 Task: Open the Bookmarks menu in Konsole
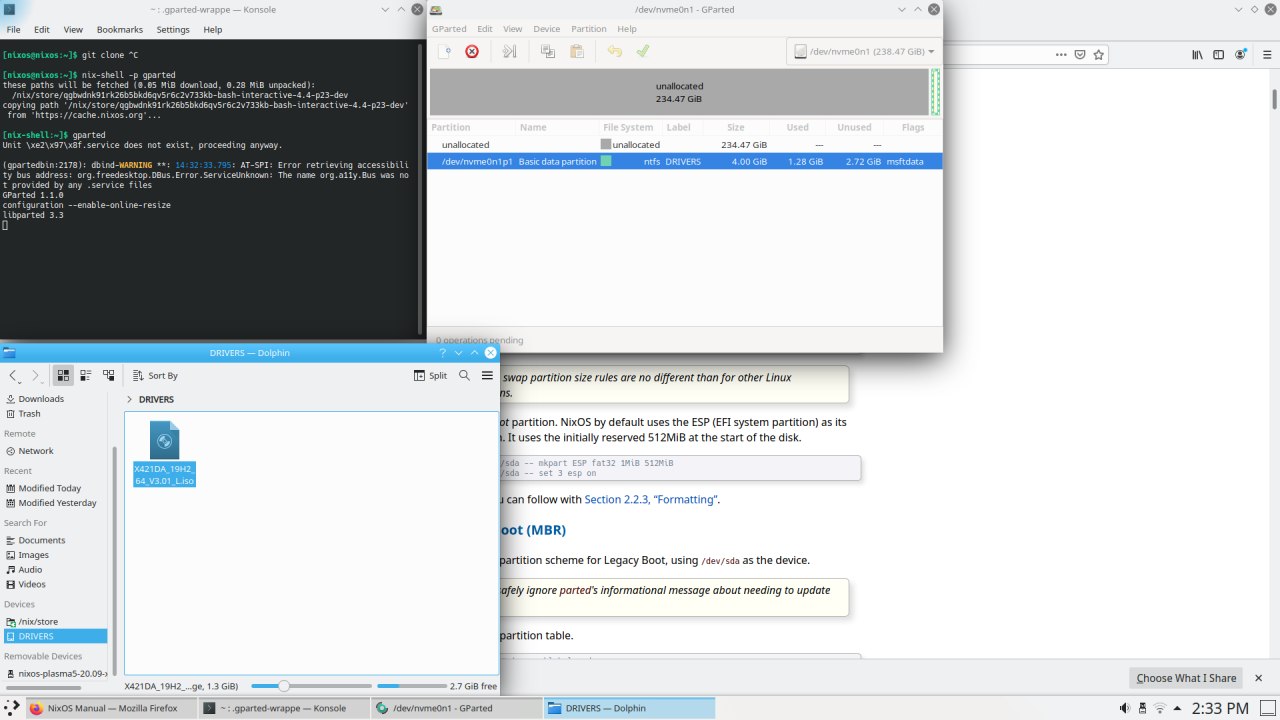tap(120, 30)
